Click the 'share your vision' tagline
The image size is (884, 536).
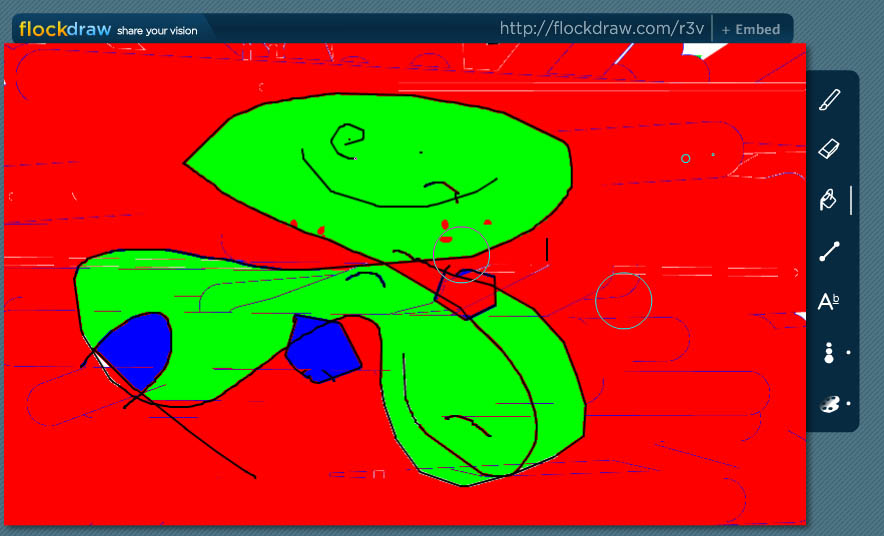[x=157, y=30]
